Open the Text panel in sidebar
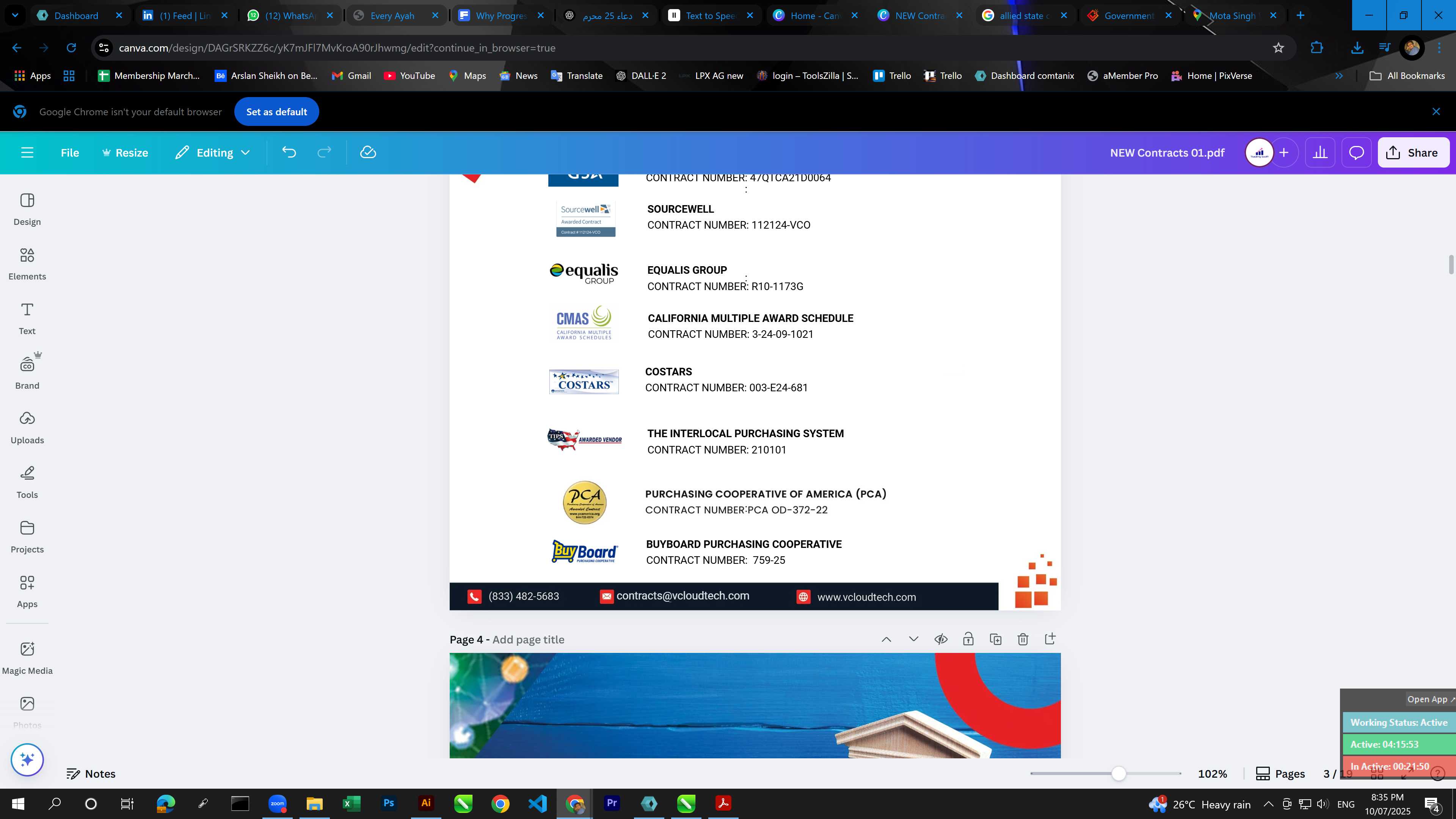 click(27, 319)
